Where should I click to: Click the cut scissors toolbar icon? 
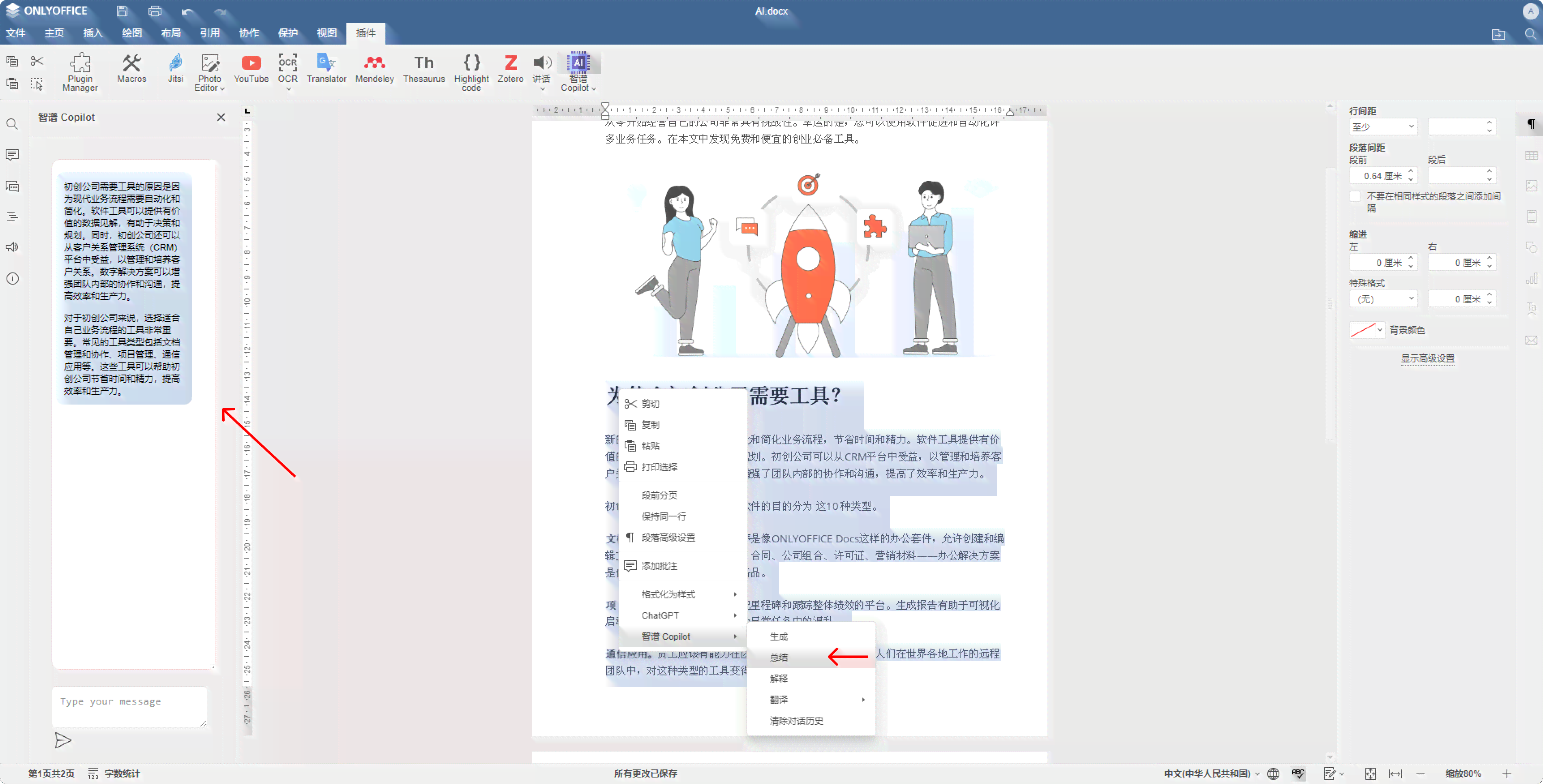37,60
